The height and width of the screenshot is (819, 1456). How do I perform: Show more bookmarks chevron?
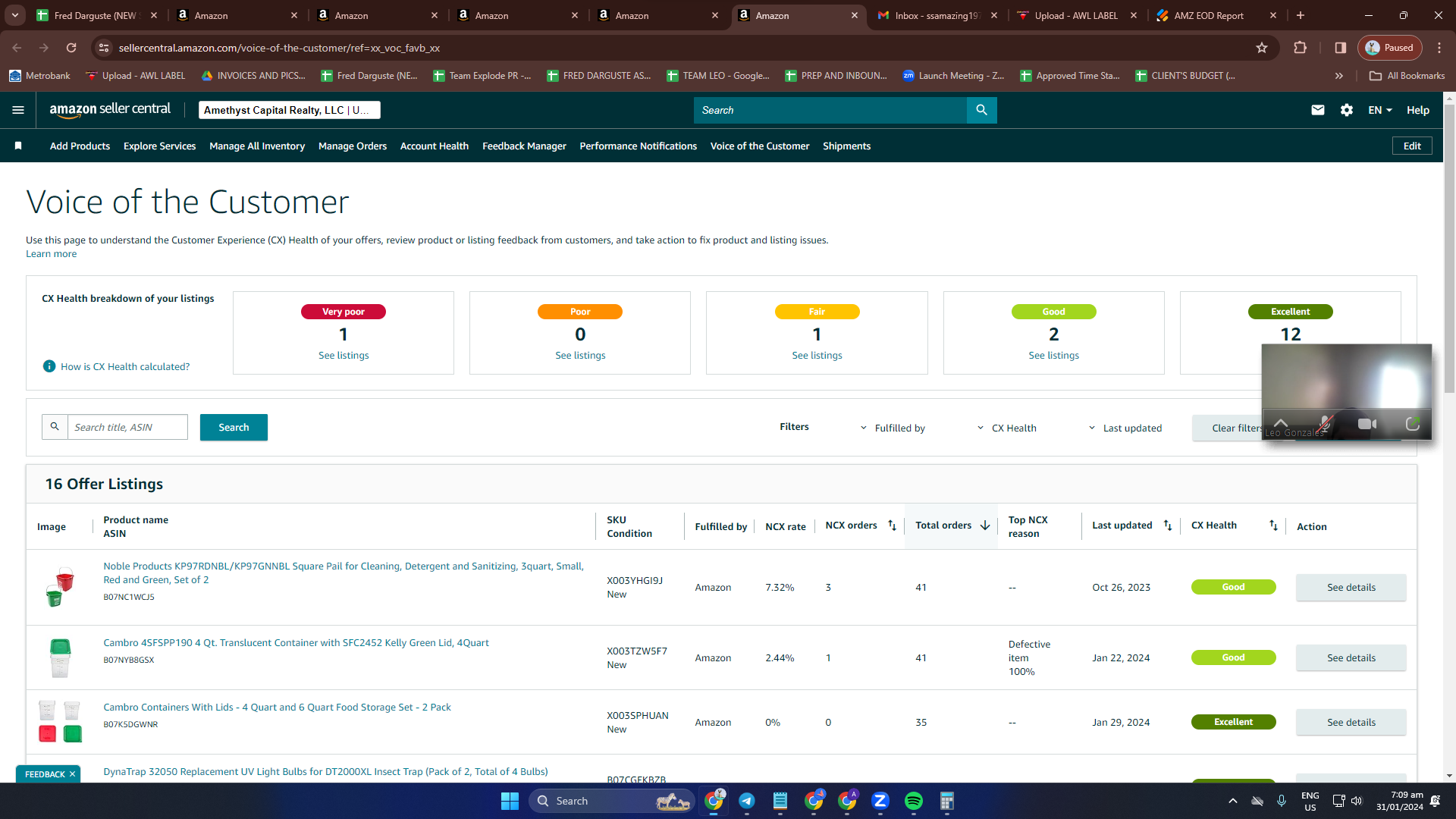pyautogui.click(x=1339, y=76)
